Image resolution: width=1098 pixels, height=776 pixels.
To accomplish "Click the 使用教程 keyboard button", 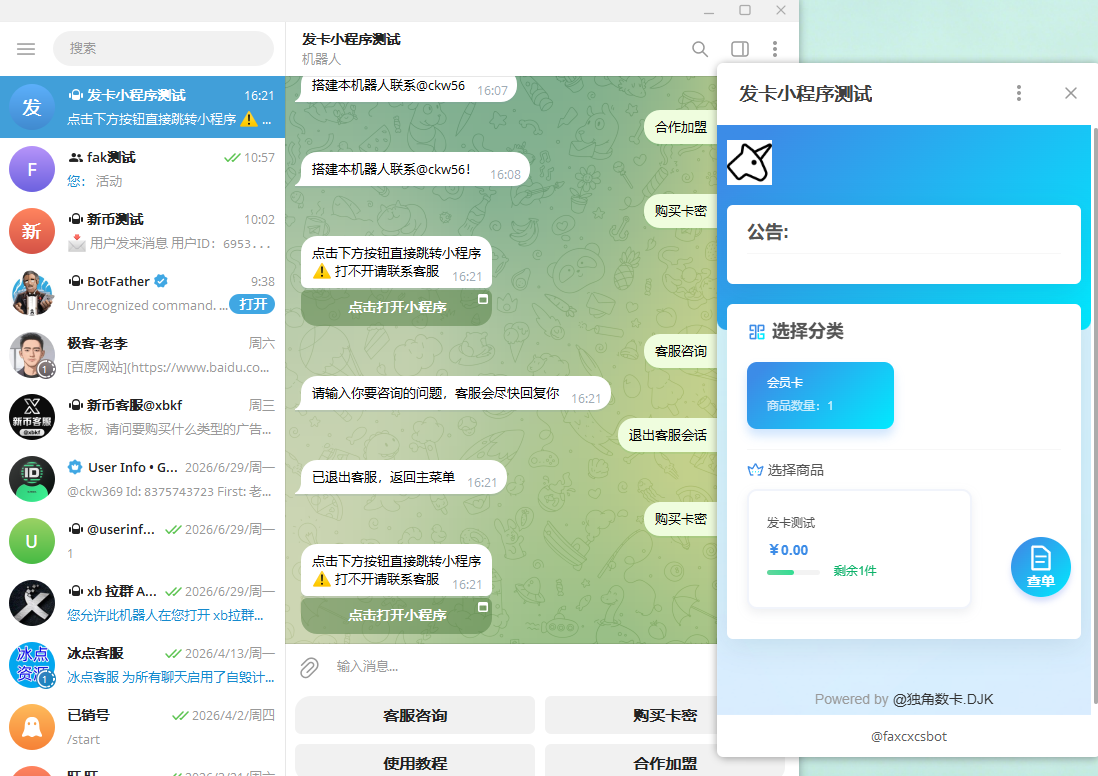I will click(415, 763).
